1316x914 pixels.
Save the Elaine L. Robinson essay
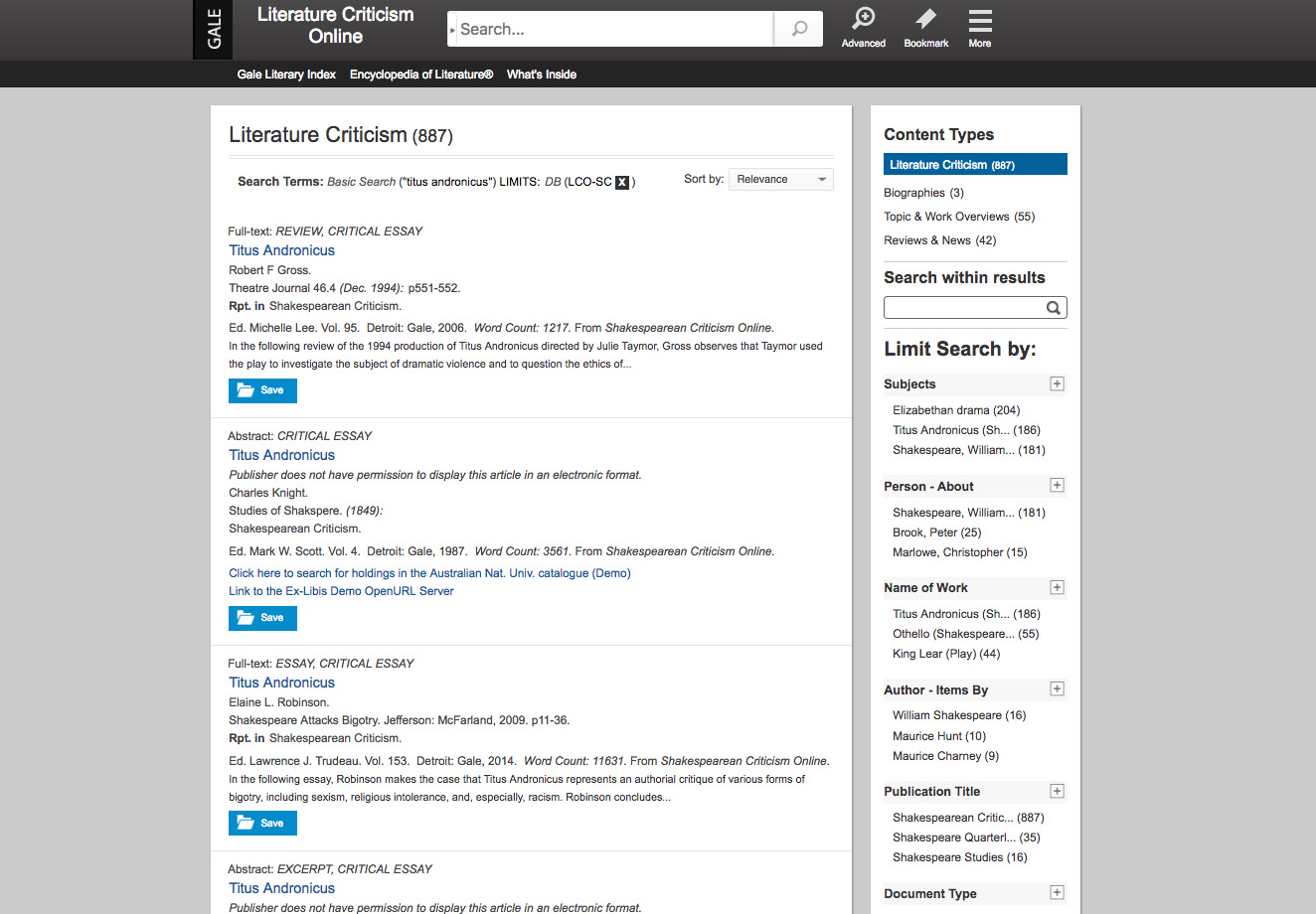pyautogui.click(x=262, y=824)
